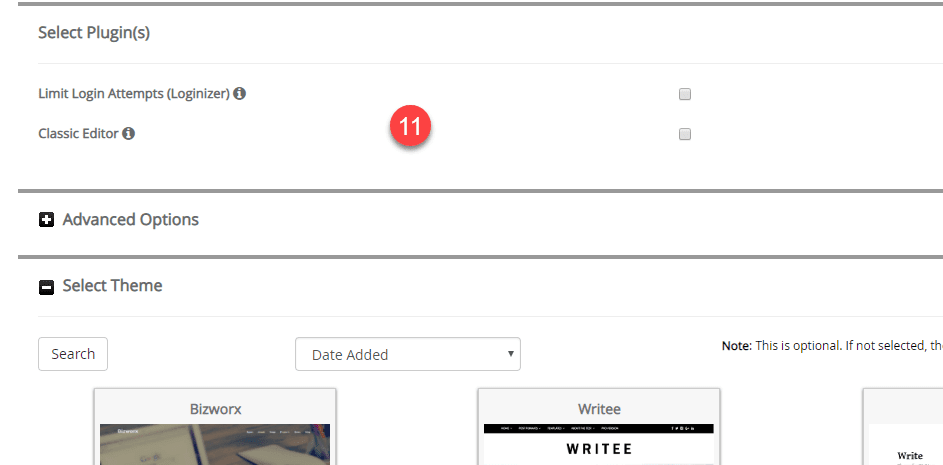Expand the Advanced Options section
Screen dimensions: 943x465
(x=131, y=220)
